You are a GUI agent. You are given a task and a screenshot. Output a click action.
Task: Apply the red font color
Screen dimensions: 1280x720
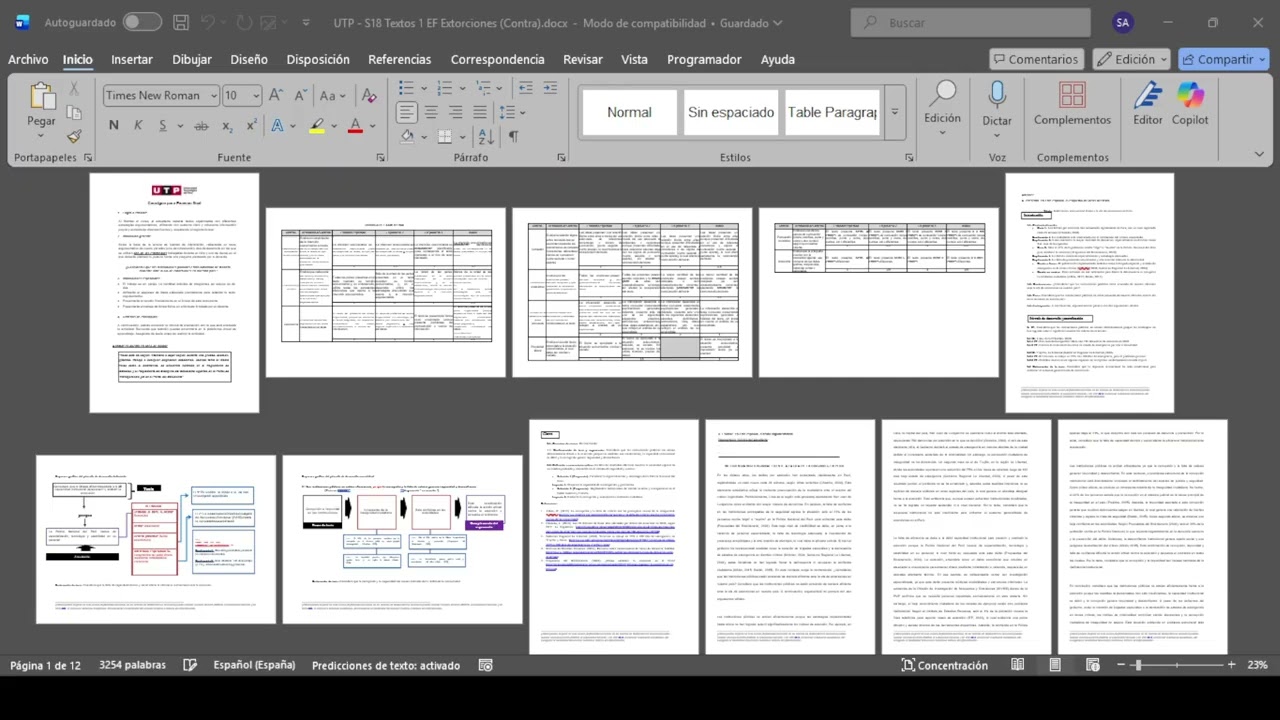354,125
